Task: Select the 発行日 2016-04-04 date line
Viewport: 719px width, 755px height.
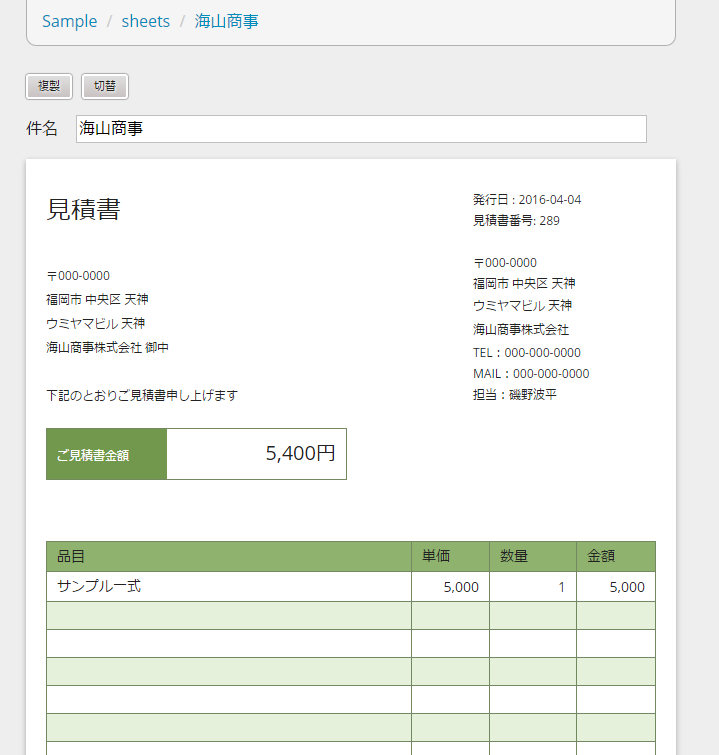Action: pyautogui.click(x=527, y=200)
